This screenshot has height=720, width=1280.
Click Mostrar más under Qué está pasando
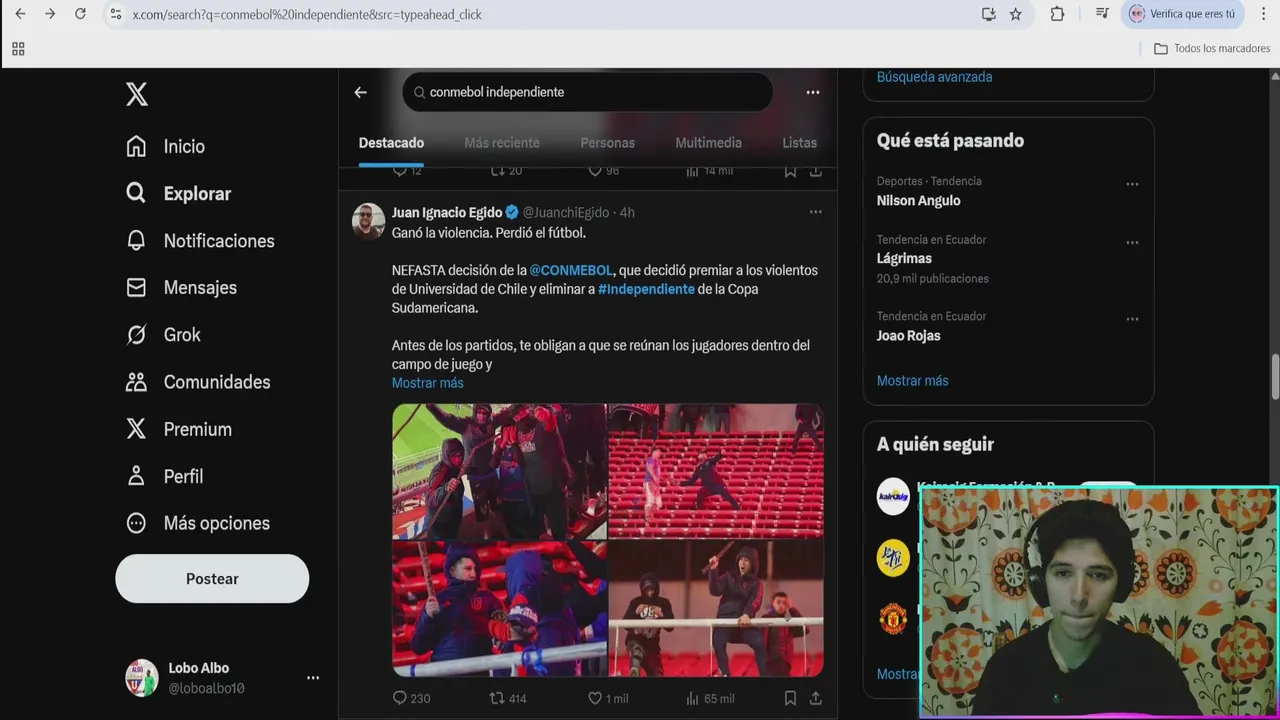pyautogui.click(x=912, y=381)
